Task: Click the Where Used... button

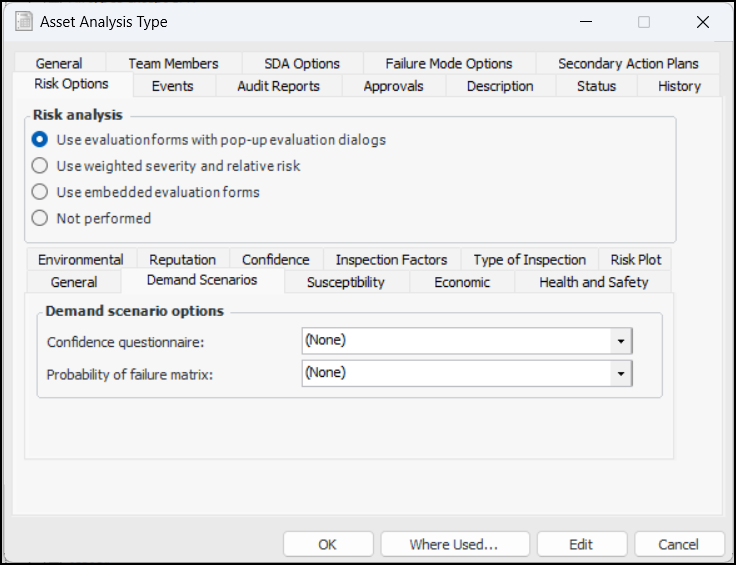Action: point(454,544)
